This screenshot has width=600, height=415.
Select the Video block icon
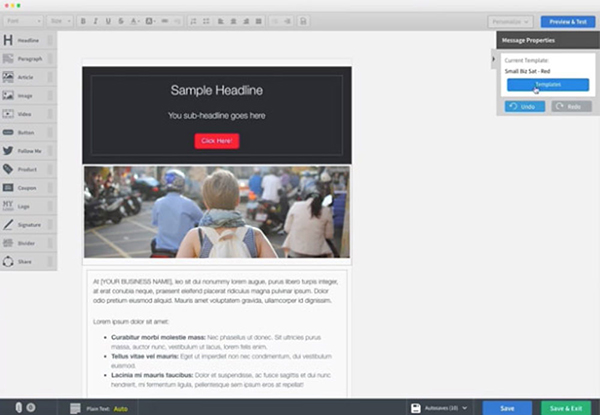[x=8, y=114]
